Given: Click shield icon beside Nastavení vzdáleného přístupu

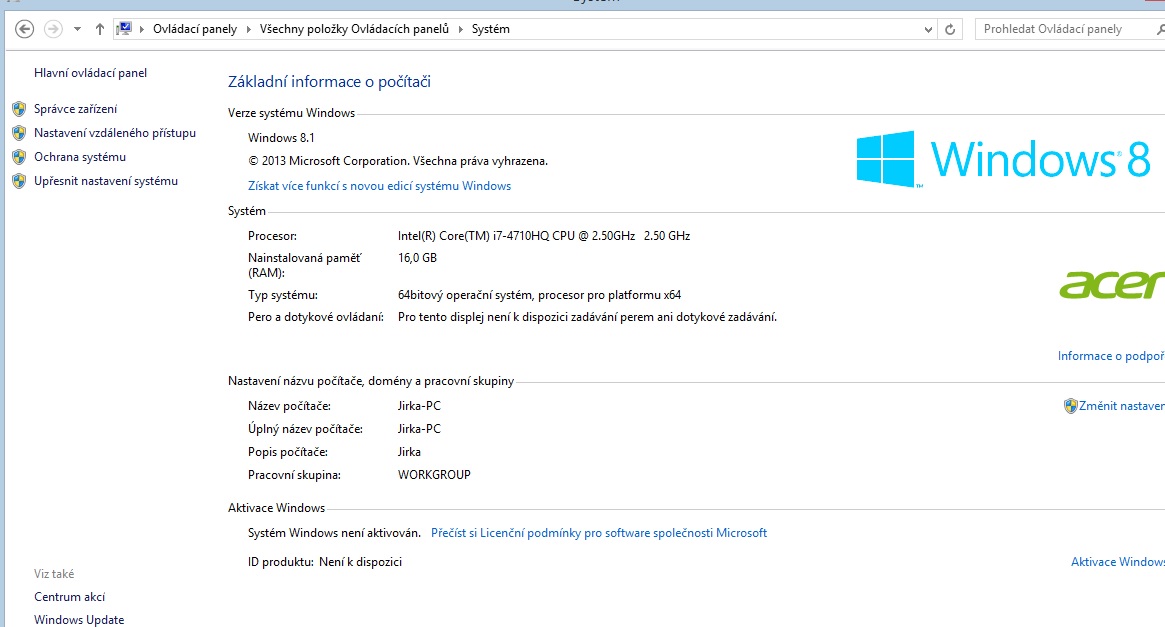Looking at the screenshot, I should [x=19, y=133].
